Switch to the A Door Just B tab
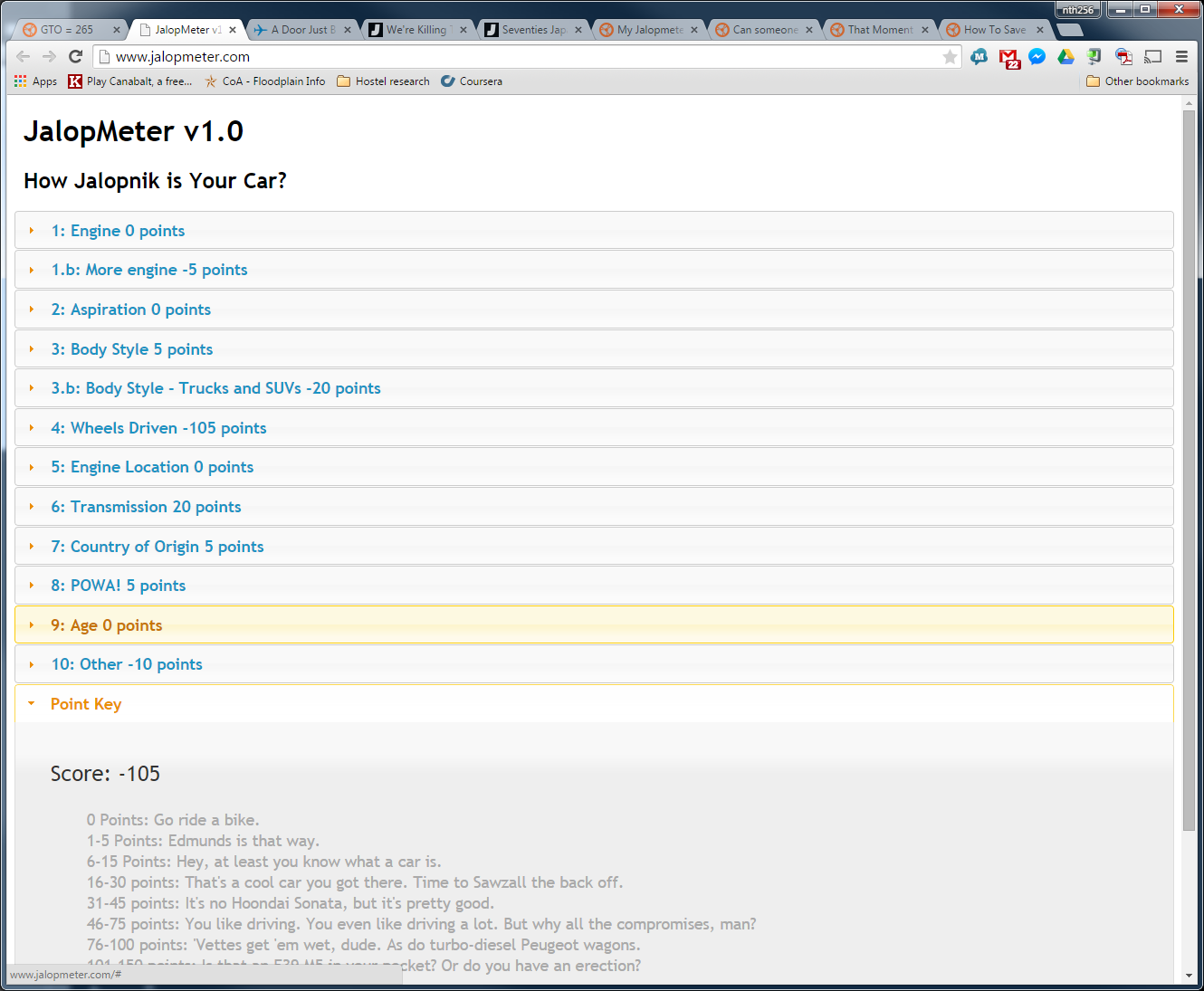The image size is (1204, 991). pyautogui.click(x=302, y=30)
